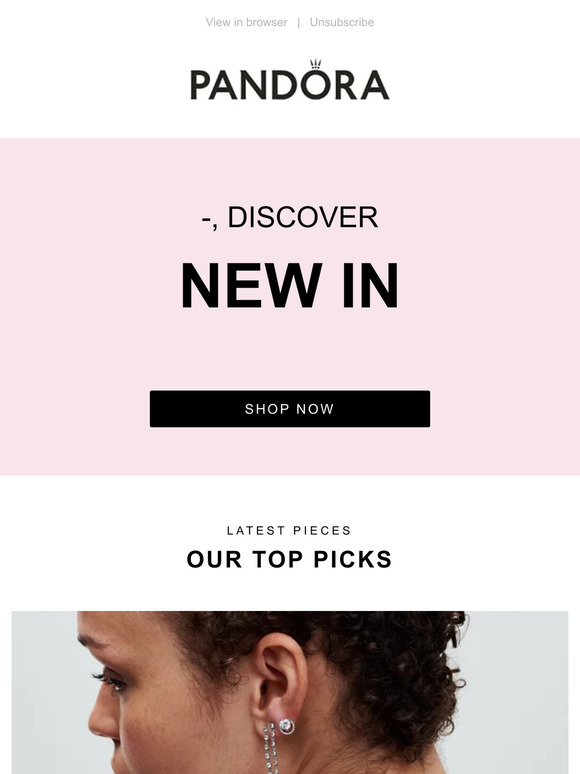
Task: Click the OUR TOP PICKS heading
Action: (290, 559)
